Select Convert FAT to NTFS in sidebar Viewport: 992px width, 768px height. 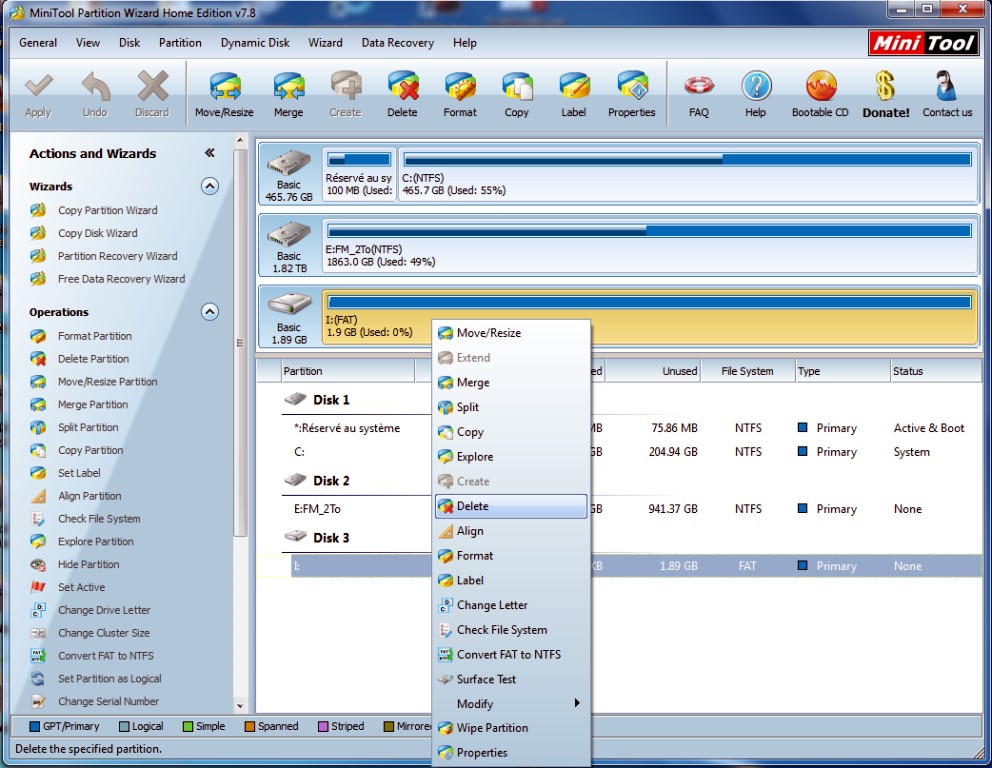[x=106, y=655]
